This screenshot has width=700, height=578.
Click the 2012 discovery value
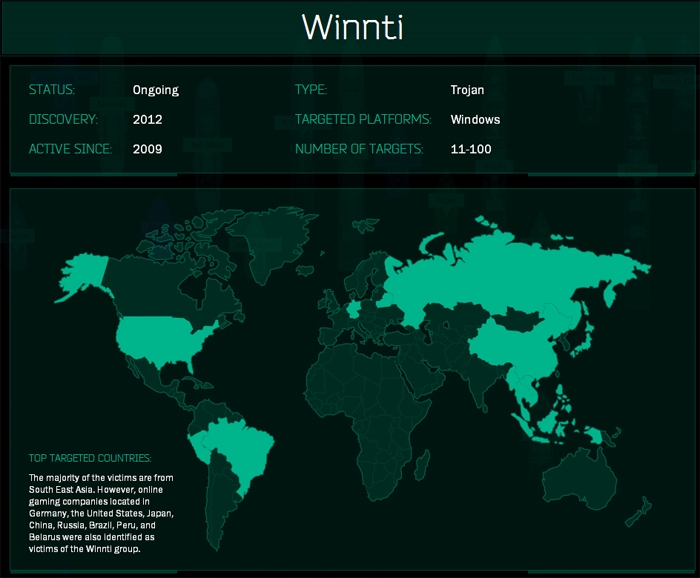(147, 120)
